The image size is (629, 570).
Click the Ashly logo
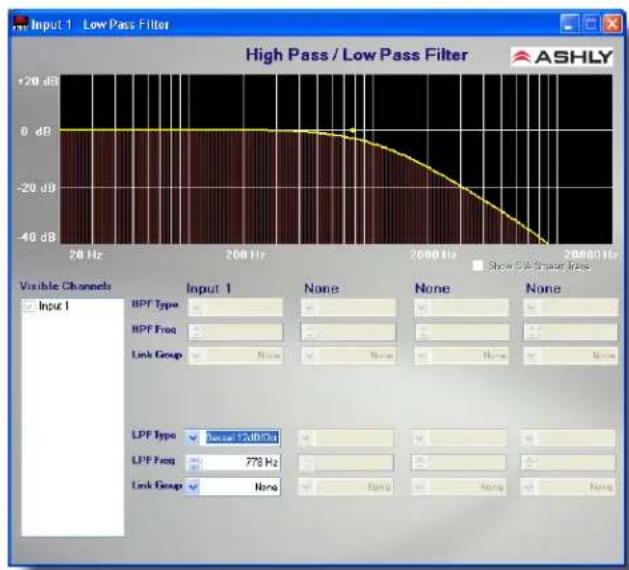point(562,57)
